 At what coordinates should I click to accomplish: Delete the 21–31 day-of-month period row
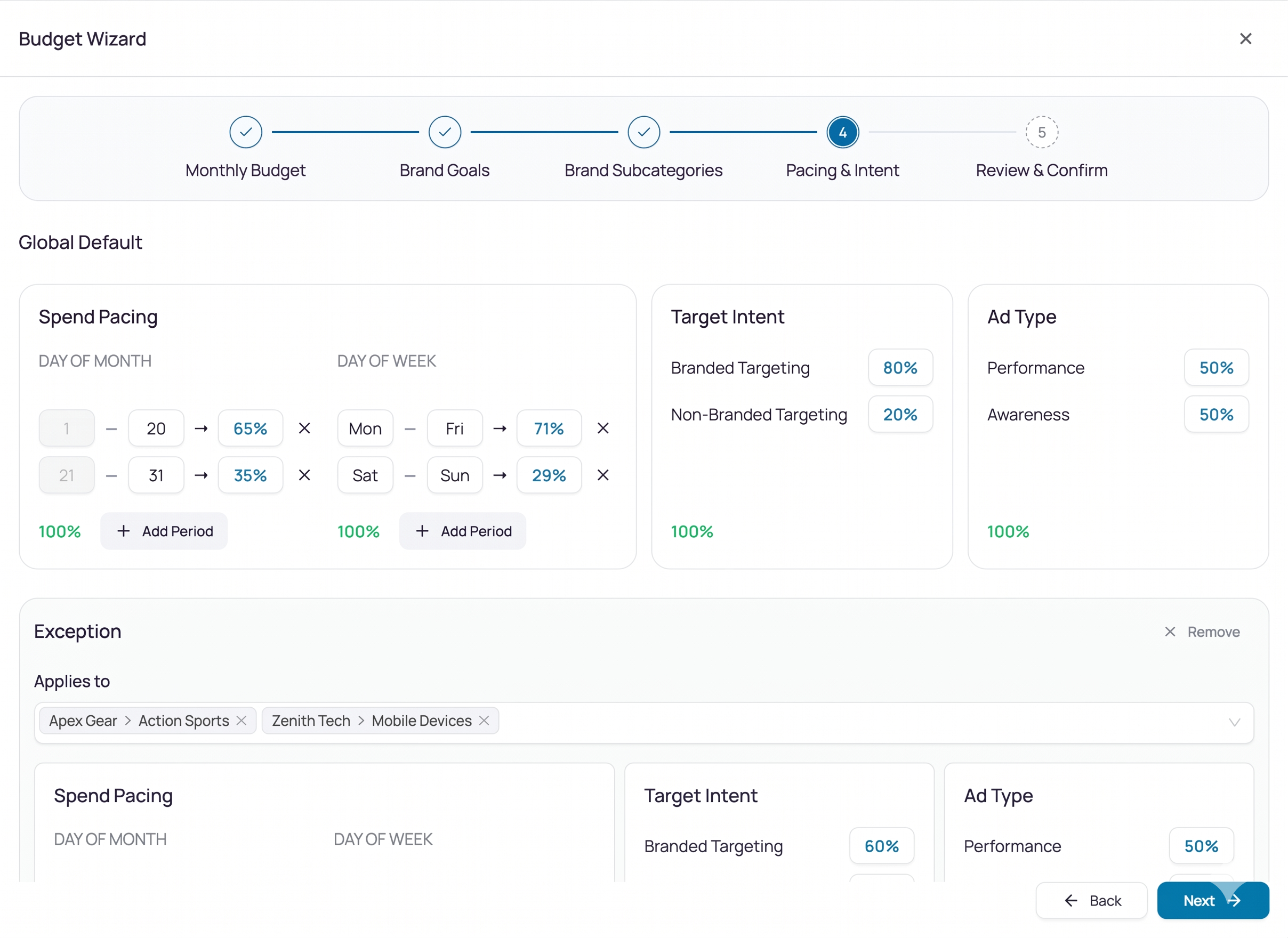304,475
